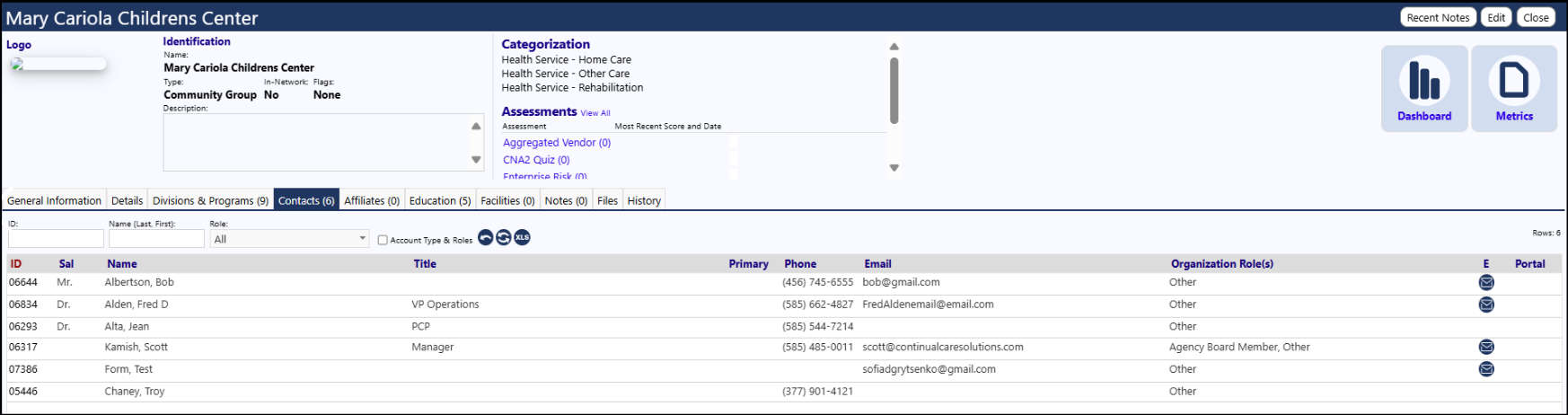Select contact row Alden, Fred D
Viewport: 1568px width, 415px height.
784,305
